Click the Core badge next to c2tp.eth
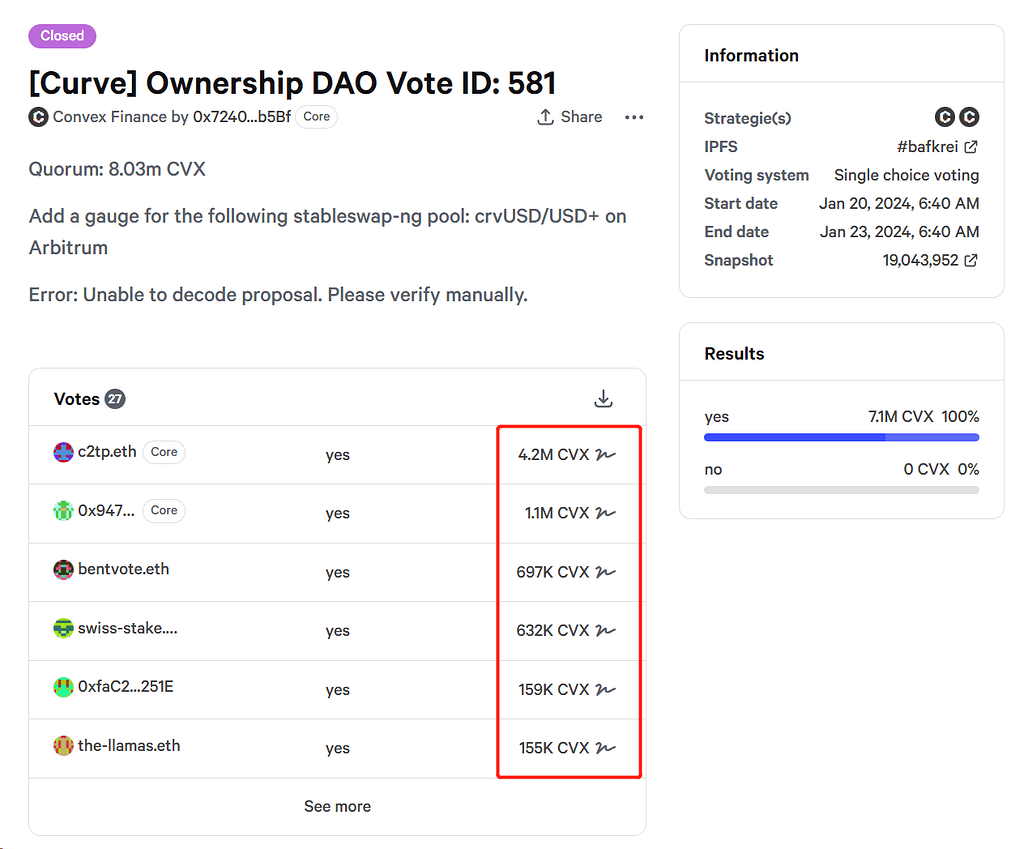 tap(163, 452)
